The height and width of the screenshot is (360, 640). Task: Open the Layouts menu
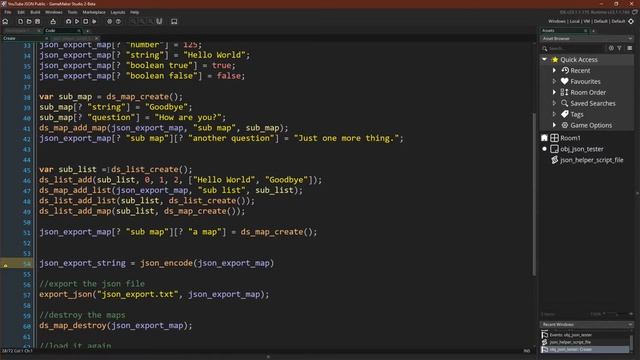pyautogui.click(x=118, y=12)
